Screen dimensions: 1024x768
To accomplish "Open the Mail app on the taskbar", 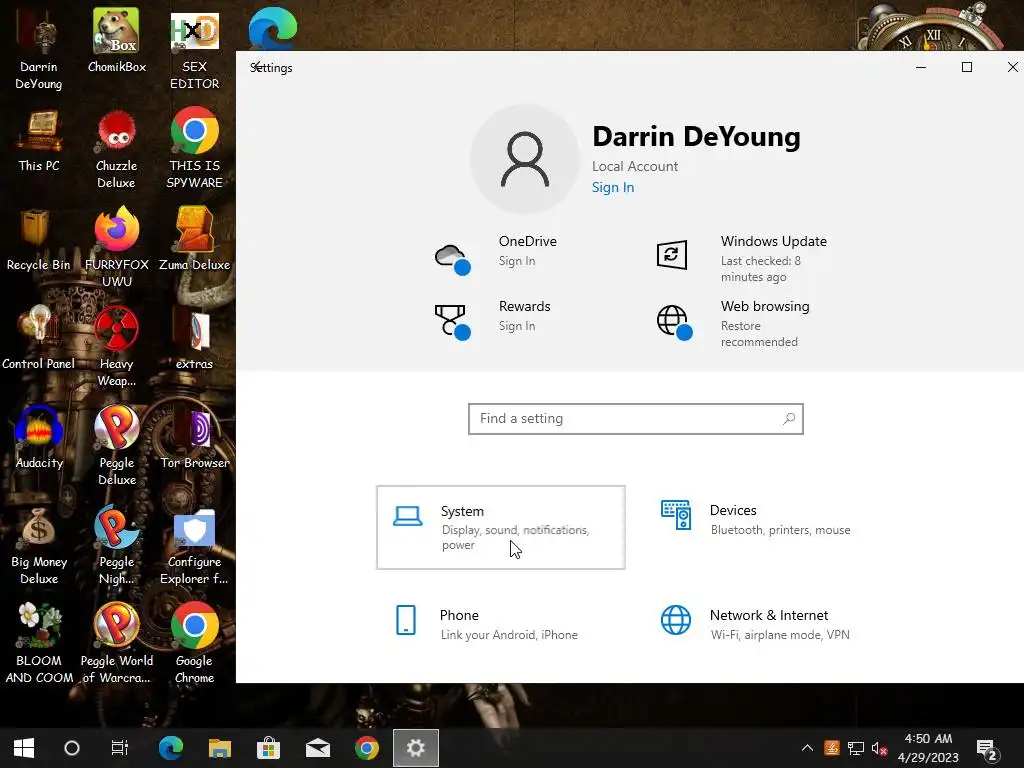I will [x=318, y=748].
